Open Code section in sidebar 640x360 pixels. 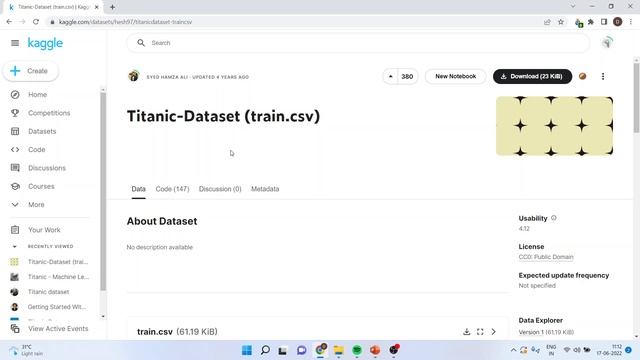pyautogui.click(x=37, y=150)
